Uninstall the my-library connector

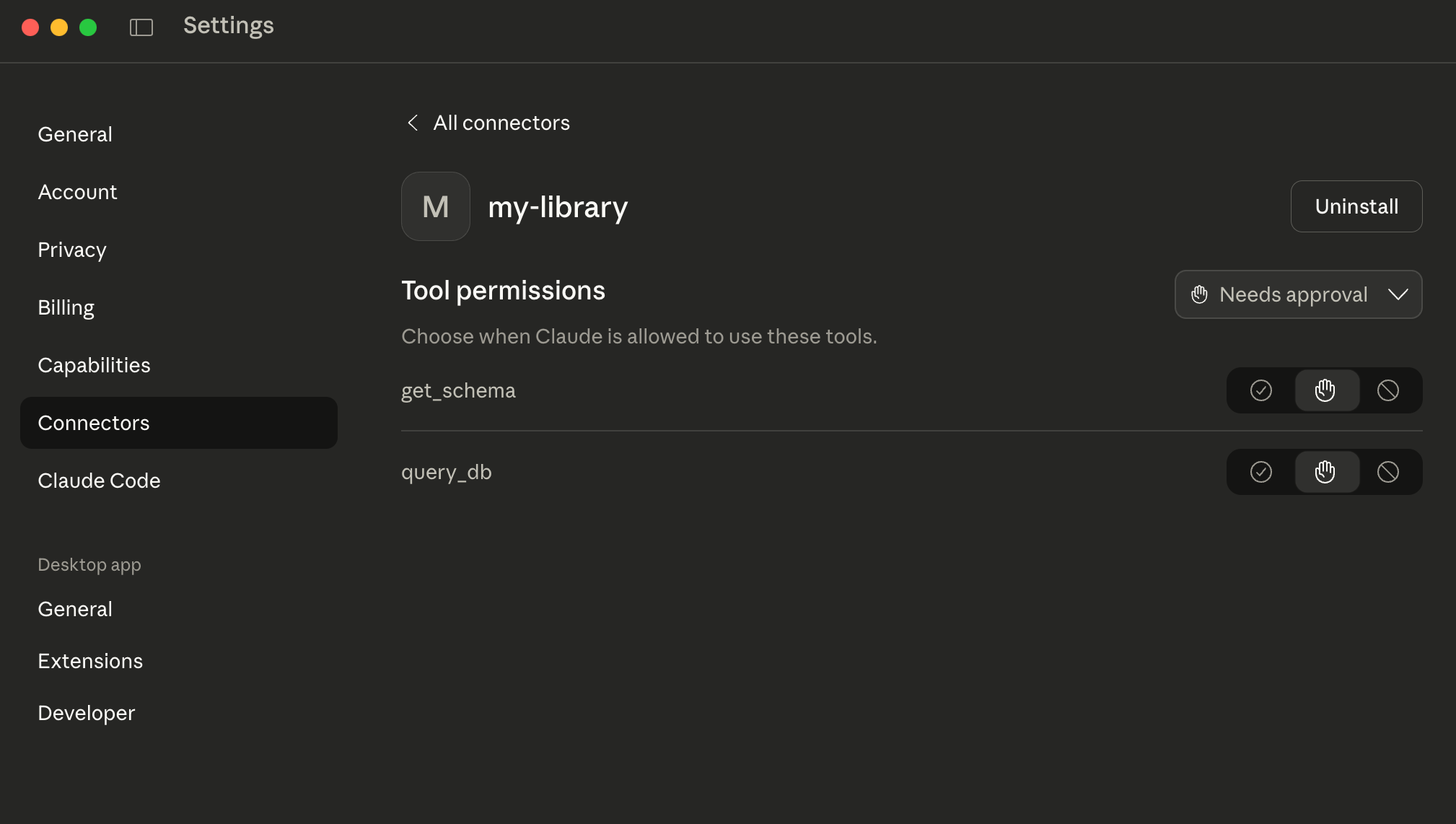(1356, 206)
